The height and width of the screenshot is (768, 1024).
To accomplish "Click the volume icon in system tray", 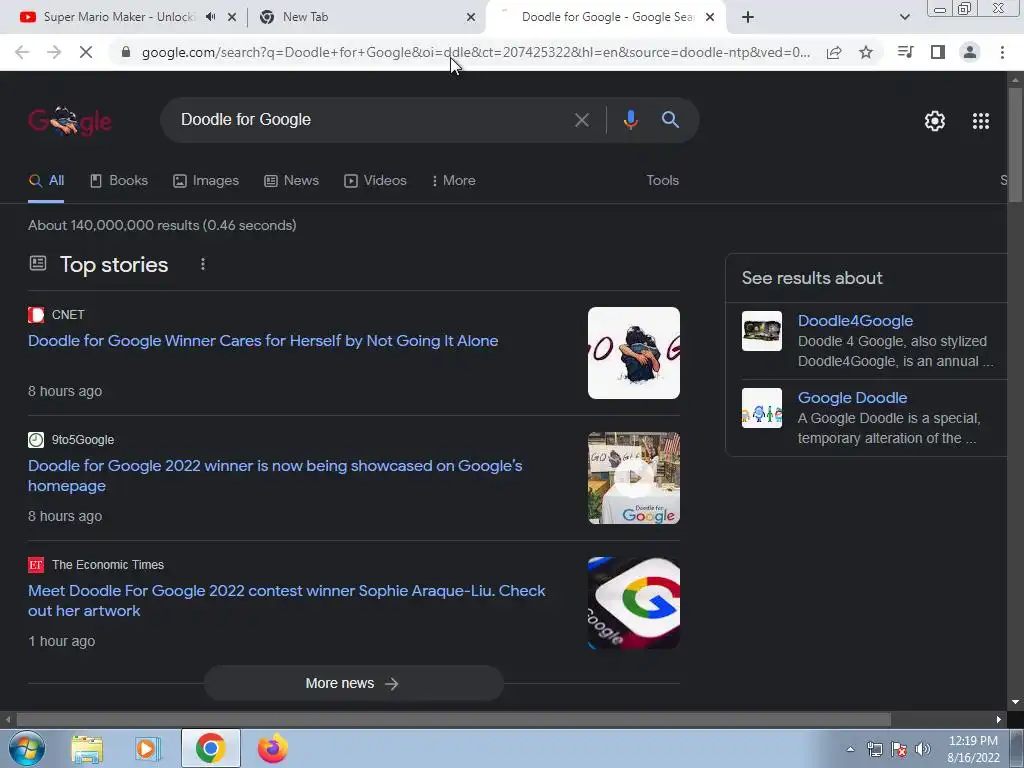I will pyautogui.click(x=922, y=749).
